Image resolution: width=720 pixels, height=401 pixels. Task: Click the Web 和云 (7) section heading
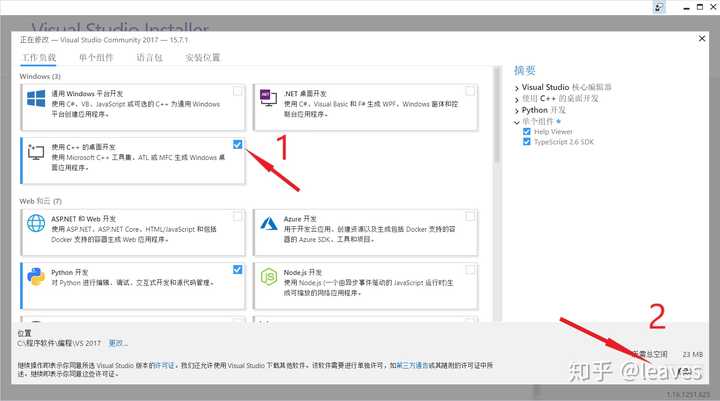click(40, 201)
